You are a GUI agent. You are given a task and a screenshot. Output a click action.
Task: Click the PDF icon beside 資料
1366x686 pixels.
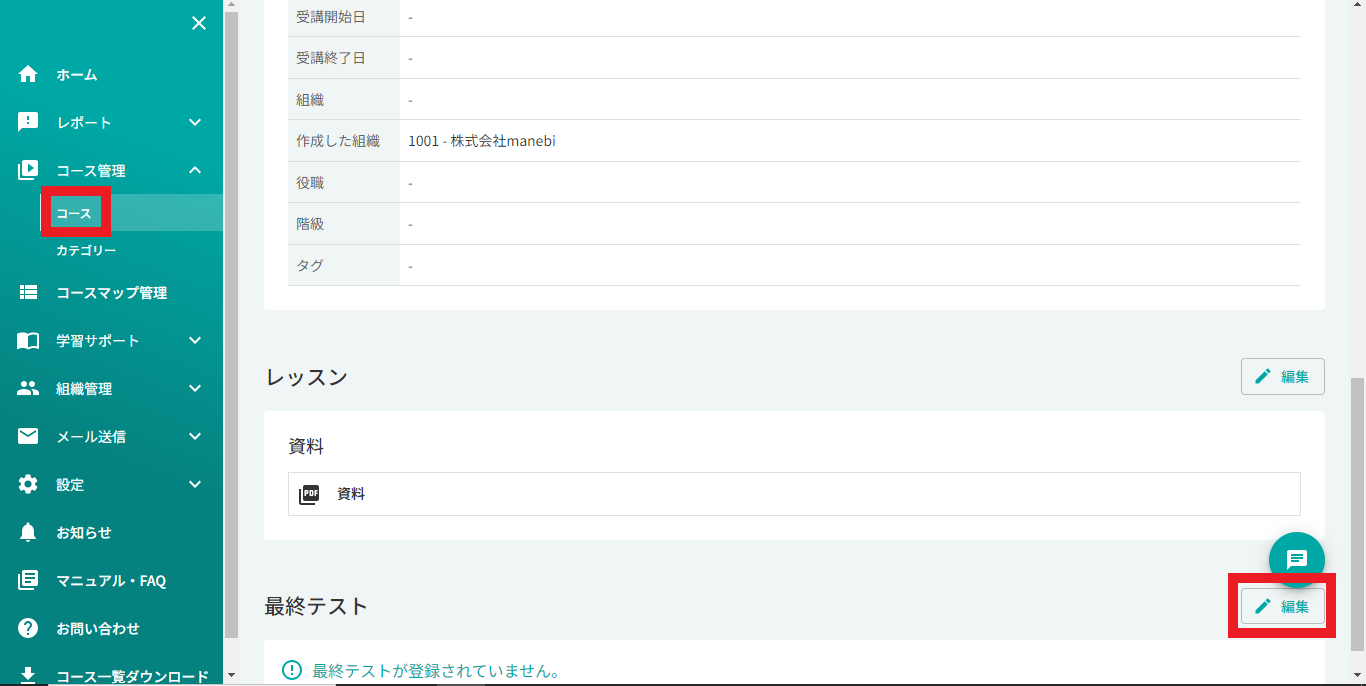point(309,494)
